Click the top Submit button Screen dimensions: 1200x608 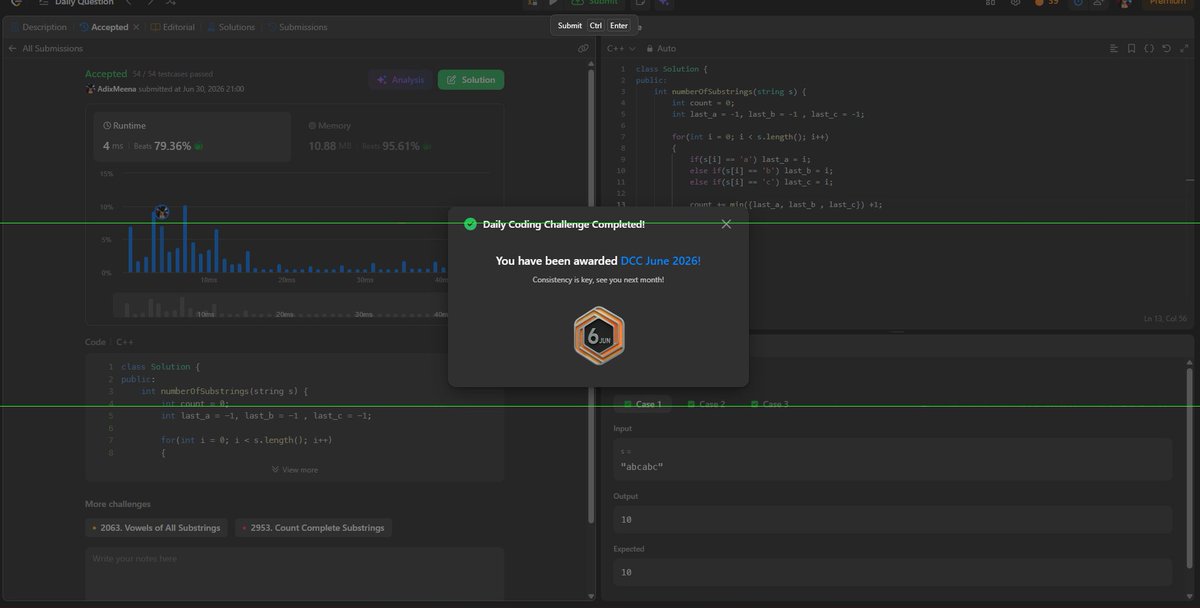(597, 3)
